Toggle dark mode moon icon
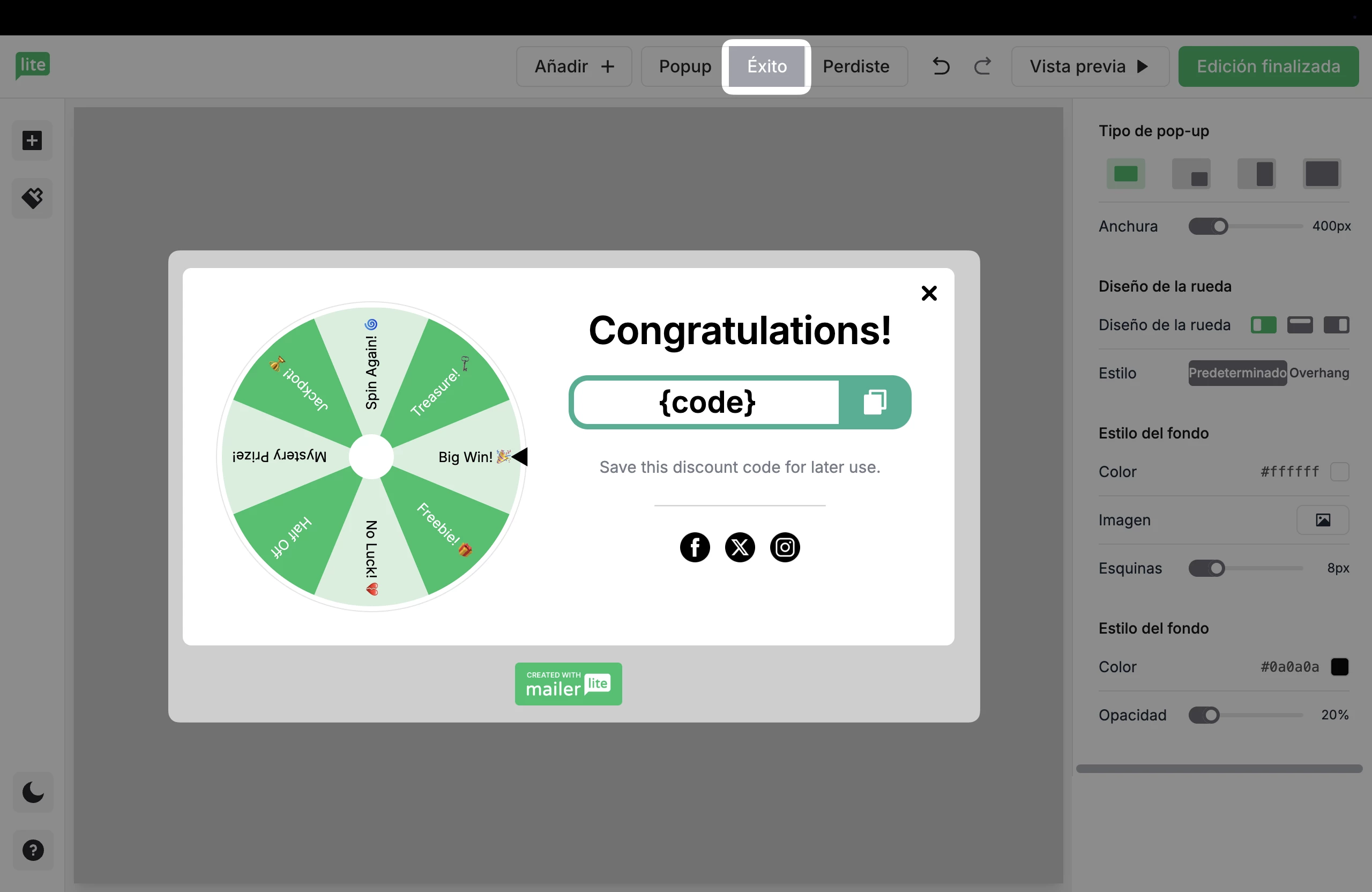1372x892 pixels. point(33,792)
